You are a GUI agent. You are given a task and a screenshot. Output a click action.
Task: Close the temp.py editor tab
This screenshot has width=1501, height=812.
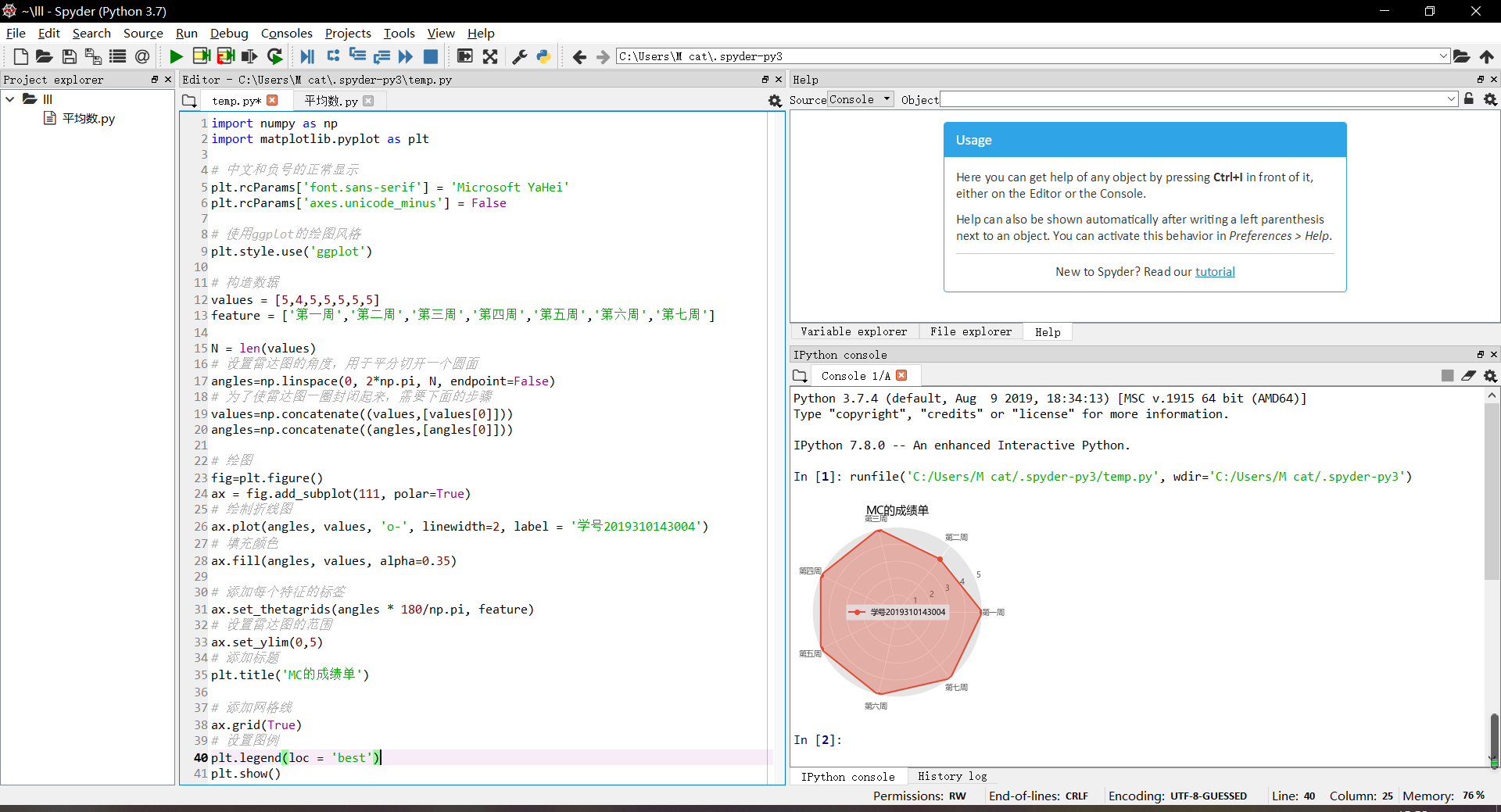[x=272, y=100]
